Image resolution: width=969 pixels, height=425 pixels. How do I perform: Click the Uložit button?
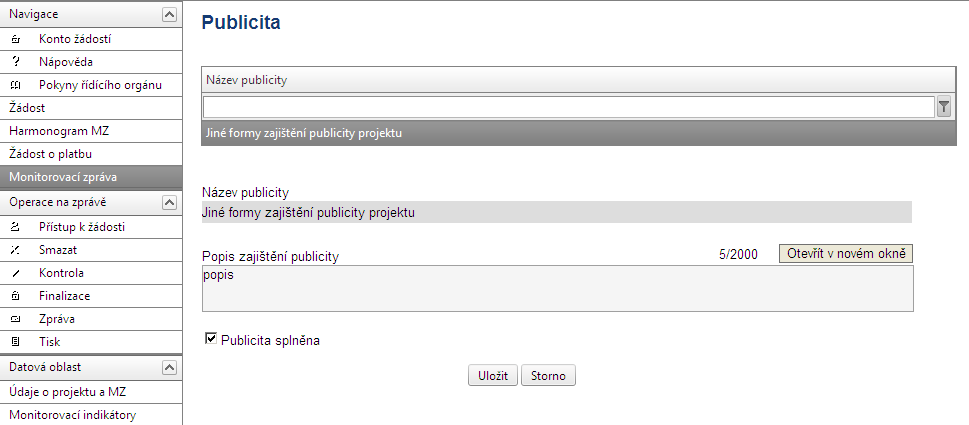pyautogui.click(x=493, y=376)
